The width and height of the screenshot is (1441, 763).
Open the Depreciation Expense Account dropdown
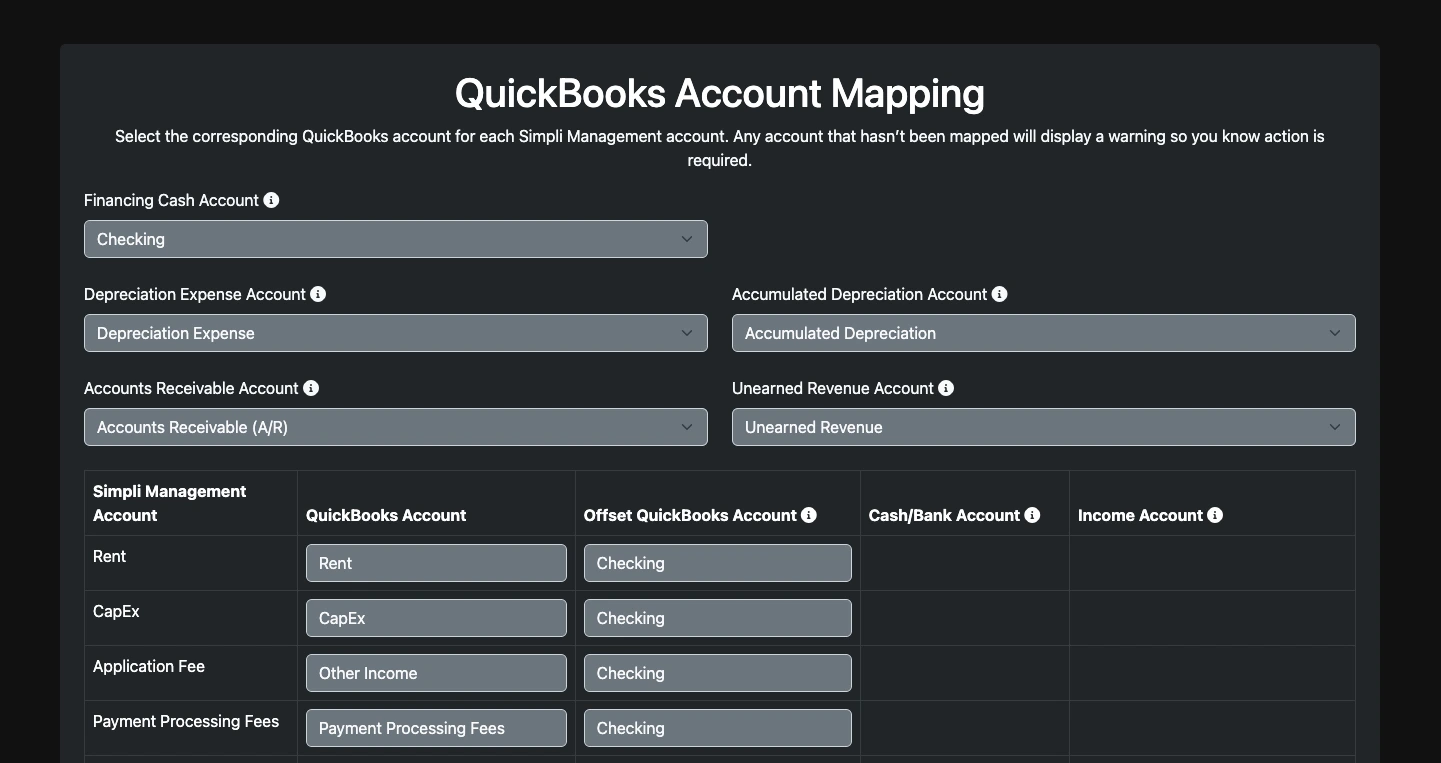coord(395,332)
